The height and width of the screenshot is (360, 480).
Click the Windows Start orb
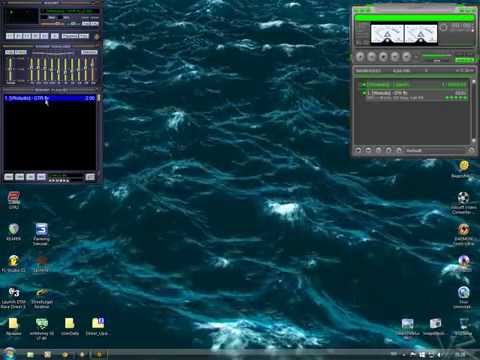tap(9, 353)
